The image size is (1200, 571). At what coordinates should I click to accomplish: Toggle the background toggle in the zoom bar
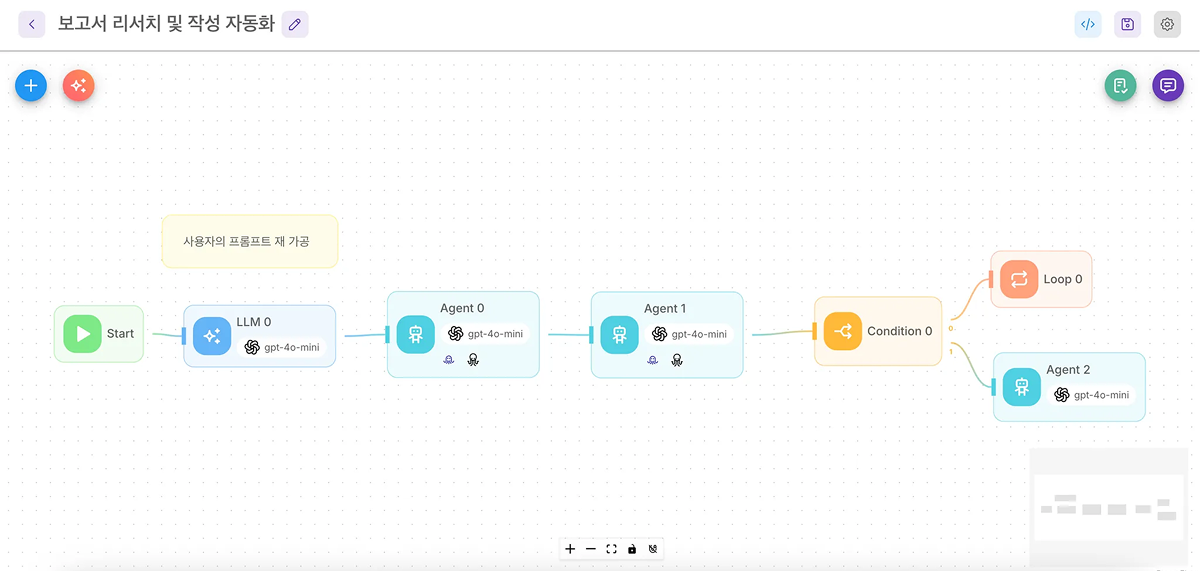click(653, 549)
